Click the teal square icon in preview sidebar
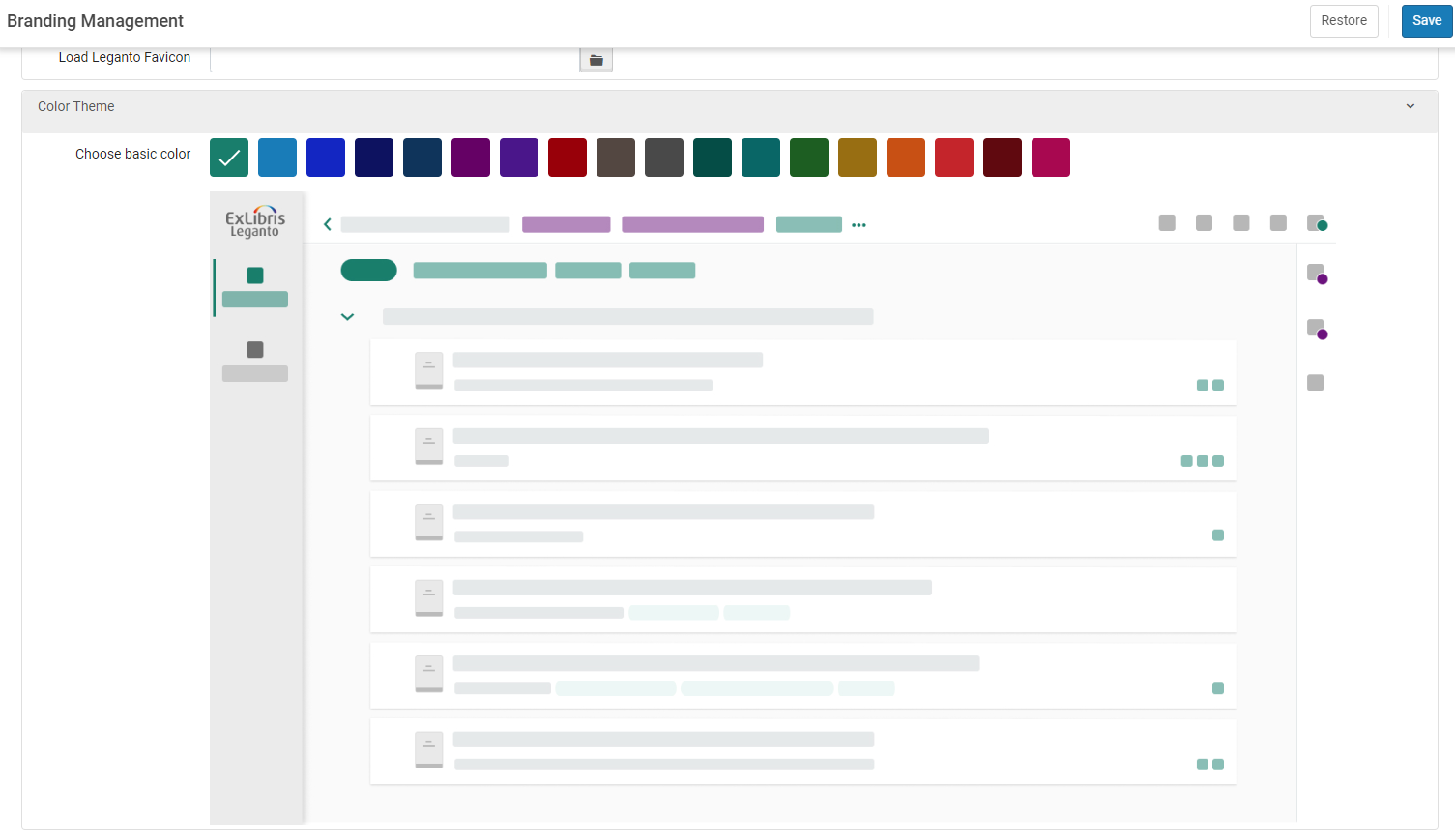 point(255,275)
